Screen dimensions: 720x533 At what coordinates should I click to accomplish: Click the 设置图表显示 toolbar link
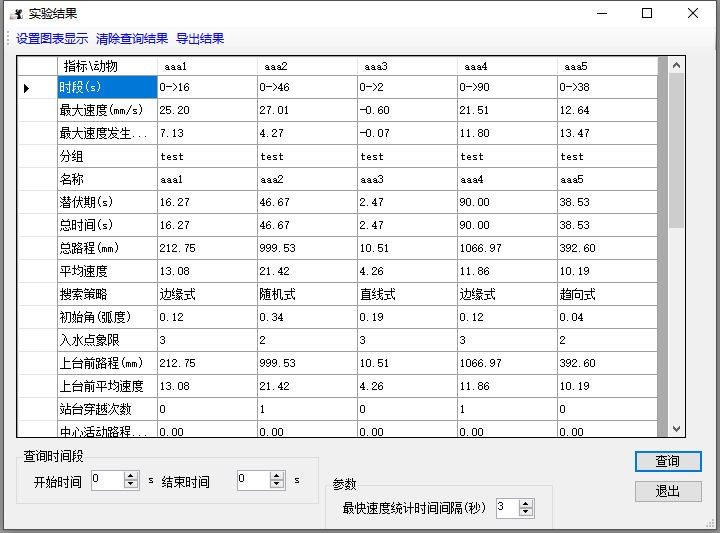click(x=52, y=39)
